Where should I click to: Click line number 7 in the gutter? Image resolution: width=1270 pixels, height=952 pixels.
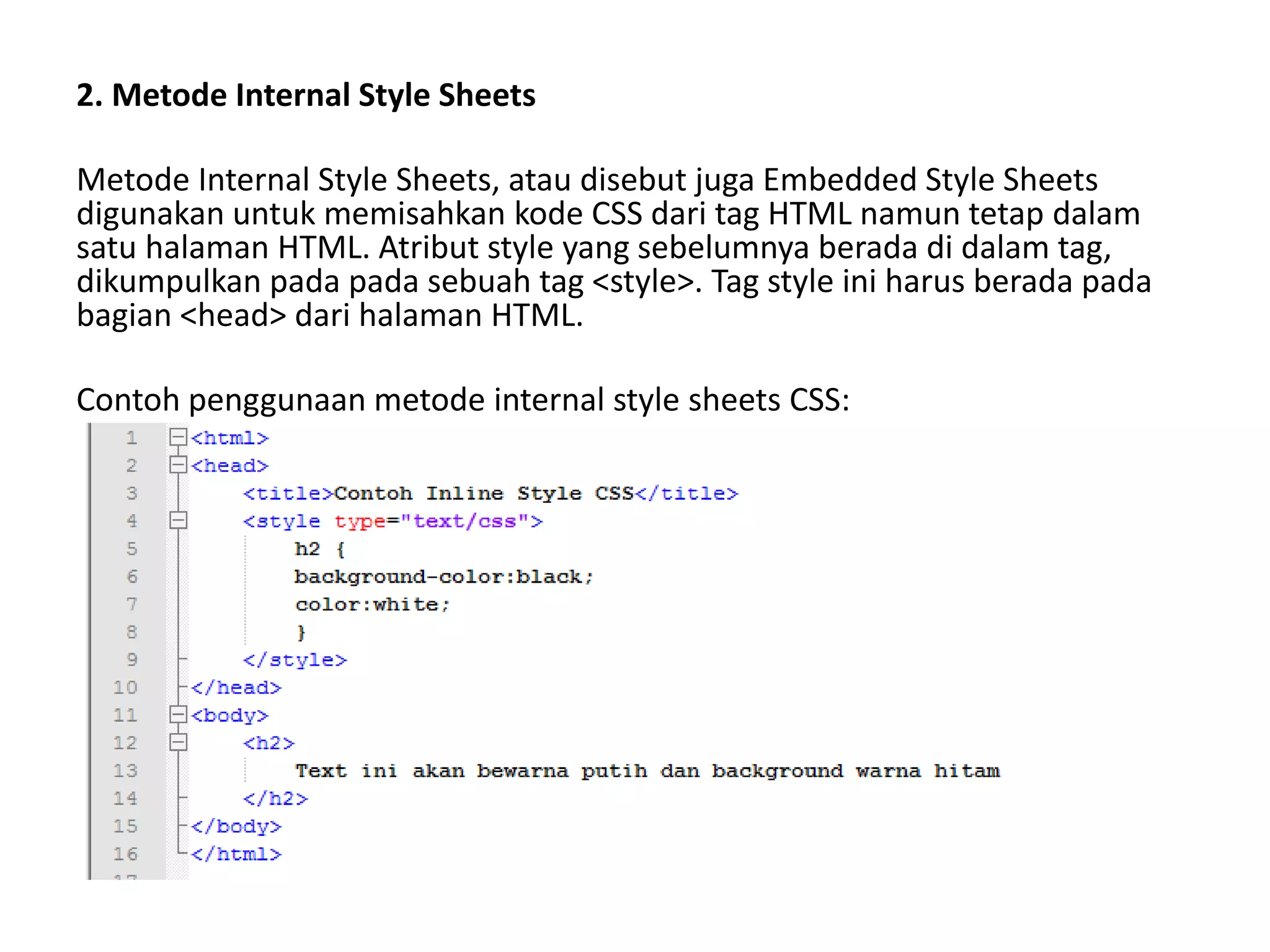[131, 604]
